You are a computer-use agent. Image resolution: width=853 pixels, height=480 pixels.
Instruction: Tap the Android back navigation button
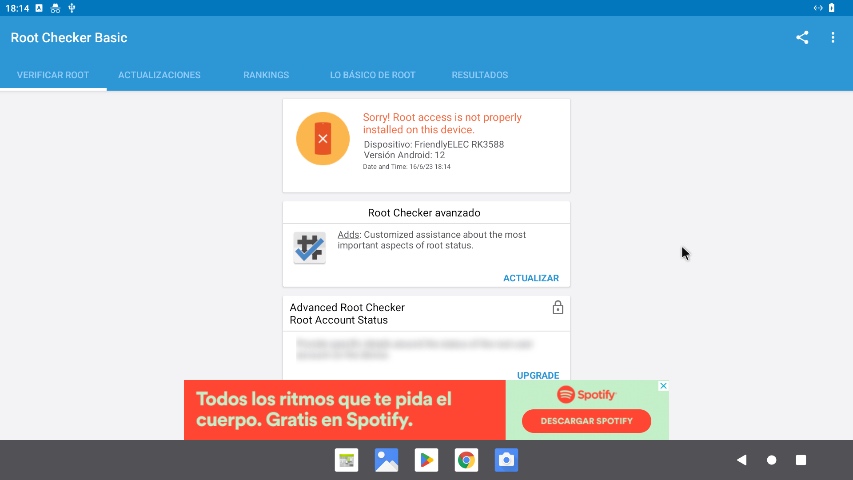coord(741,460)
